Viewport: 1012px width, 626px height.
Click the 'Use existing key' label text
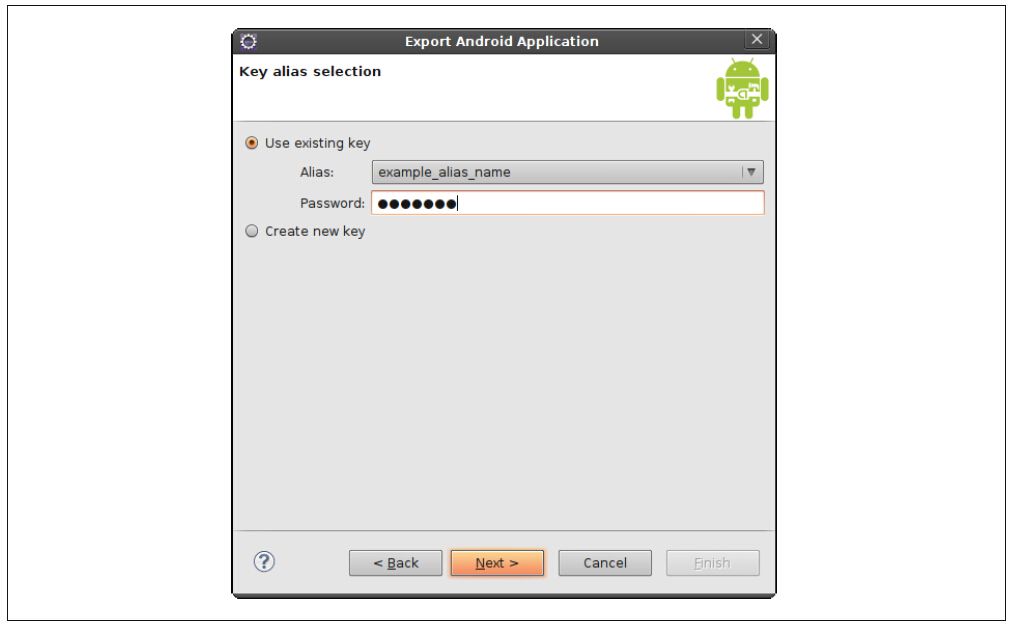(318, 143)
